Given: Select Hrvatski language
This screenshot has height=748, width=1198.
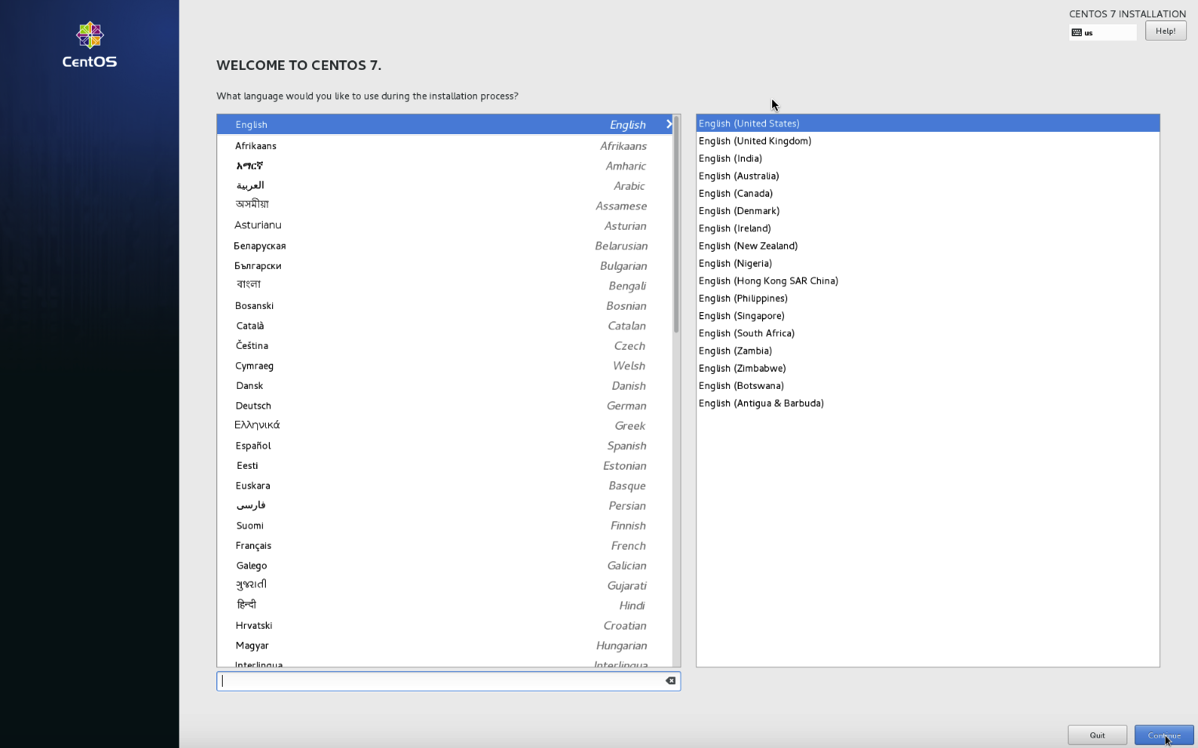Looking at the screenshot, I should click(445, 625).
